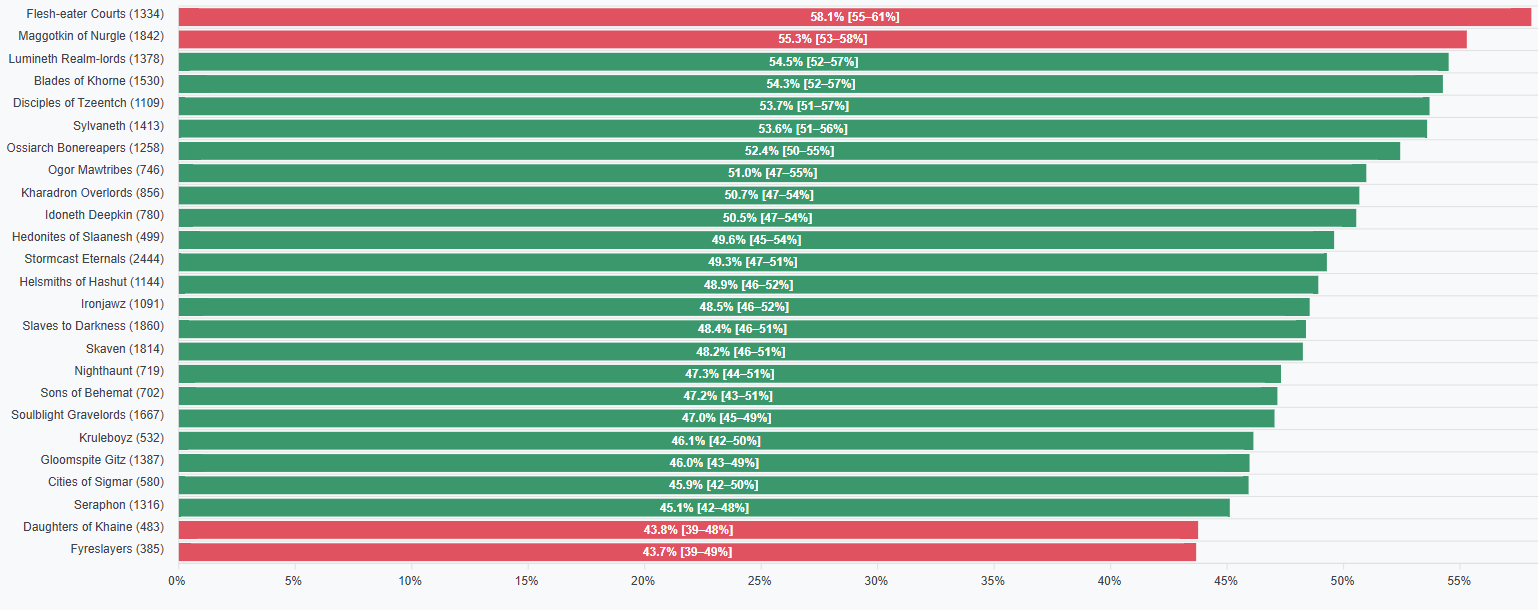Select the Nighthaunt 47.3% bar
1538x610 pixels.
point(730,374)
